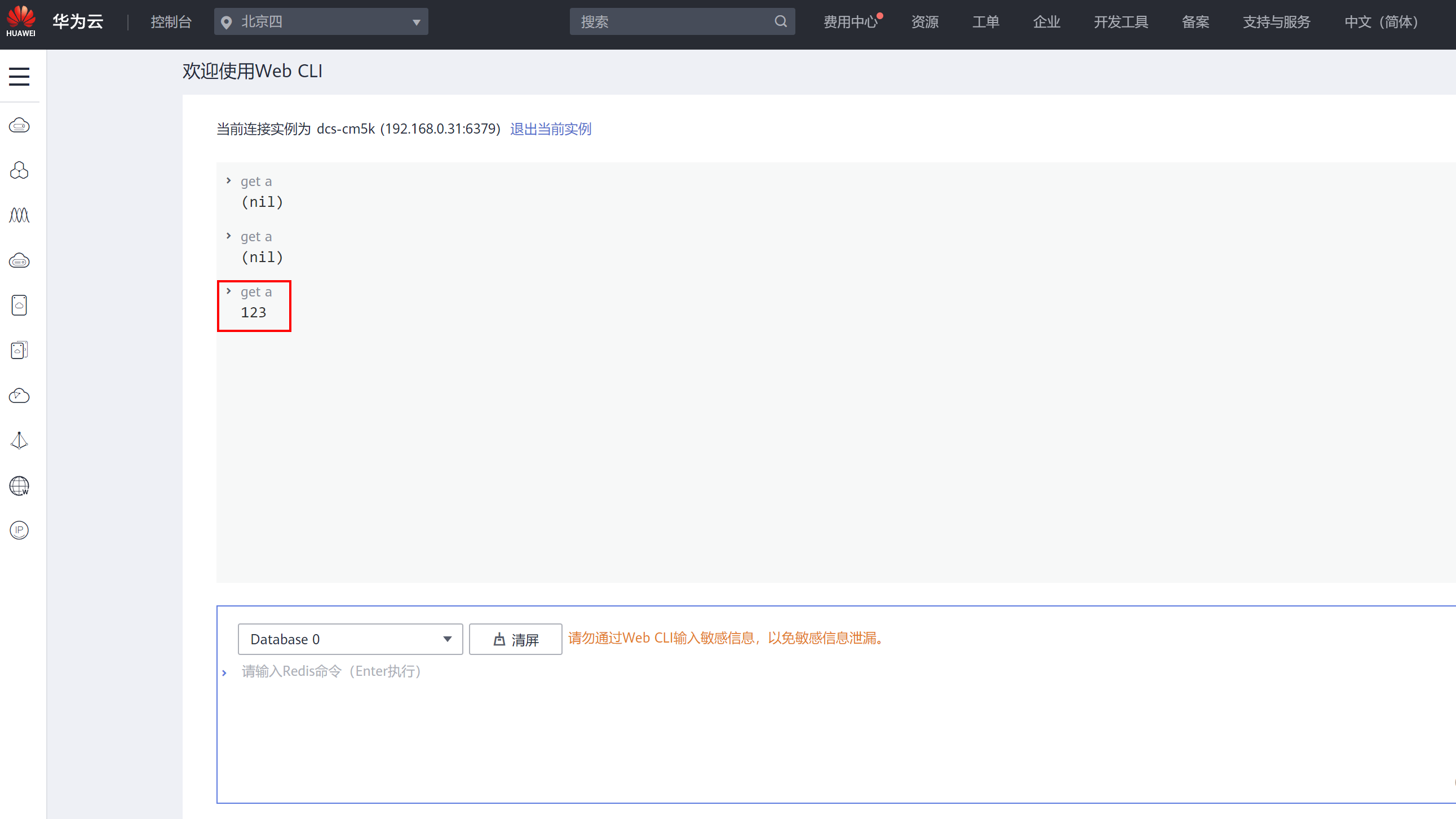The height and width of the screenshot is (819, 1456).
Task: Open the 费用中心 menu
Action: (x=849, y=22)
